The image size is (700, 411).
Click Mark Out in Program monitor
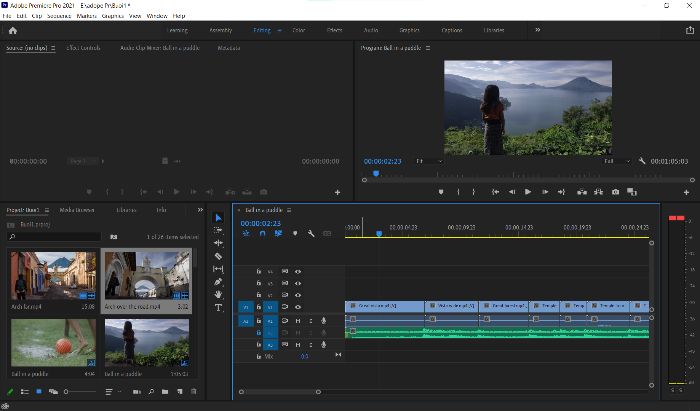(x=474, y=192)
